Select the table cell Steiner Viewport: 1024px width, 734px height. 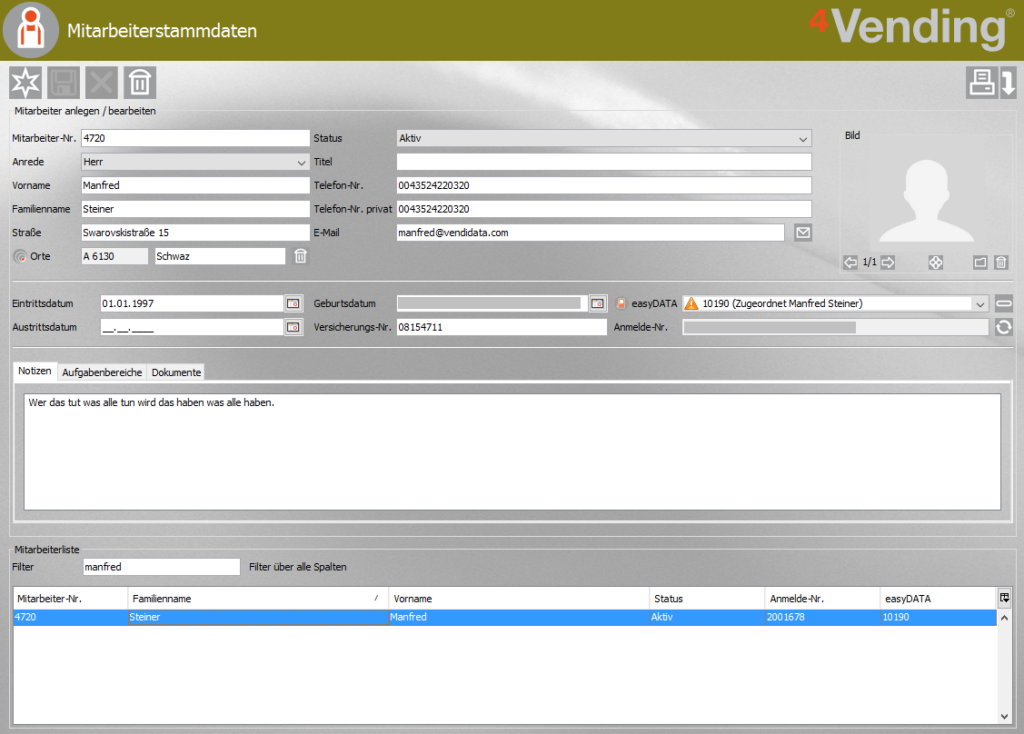coord(258,617)
